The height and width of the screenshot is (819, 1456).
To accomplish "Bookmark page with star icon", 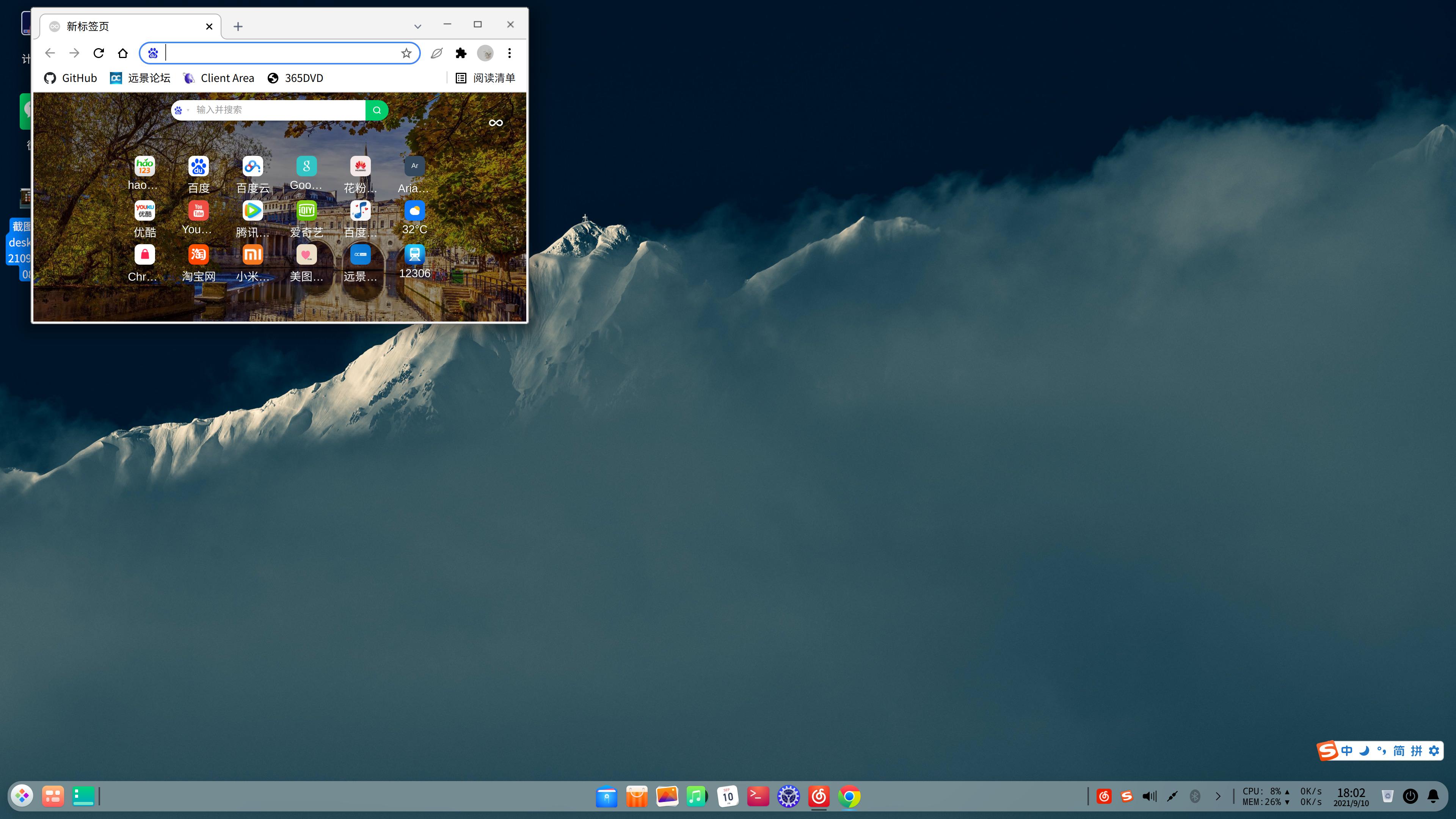I will pos(406,53).
